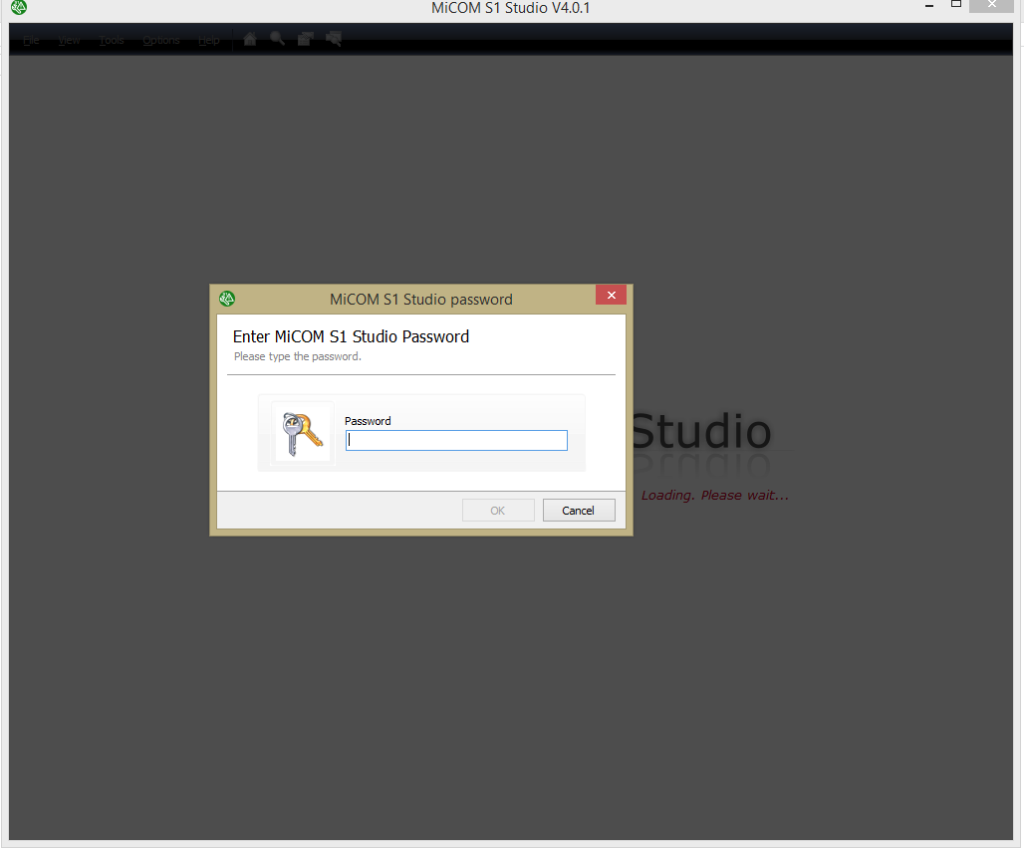Viewport: 1024px width, 849px height.
Task: Click the 'MiCOM S1 Studio password' dialog title
Action: tap(421, 299)
